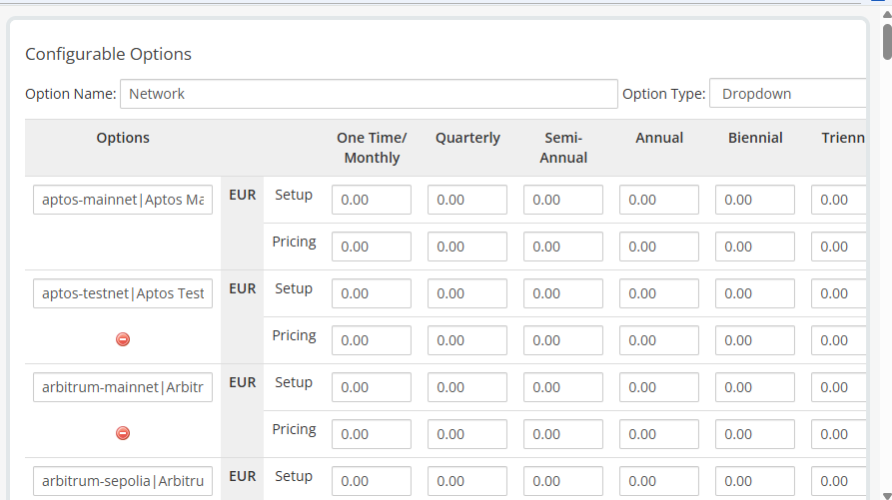Image resolution: width=892 pixels, height=500 pixels.
Task: Click aptos-testnet Setup Annual field
Action: 659,294
